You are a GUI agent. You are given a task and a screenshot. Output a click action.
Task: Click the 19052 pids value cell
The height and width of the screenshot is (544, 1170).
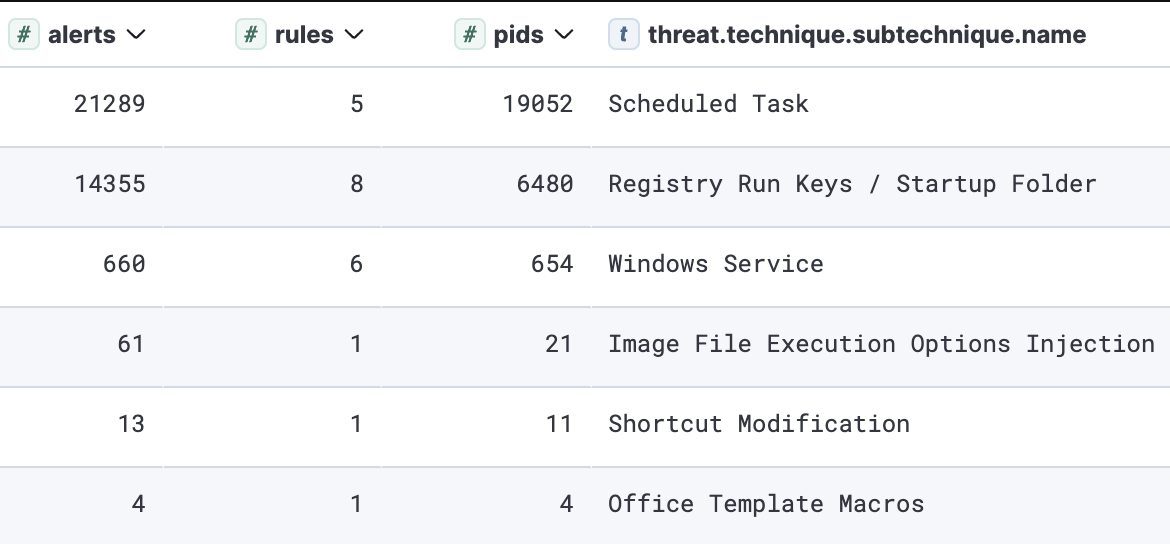(x=537, y=104)
